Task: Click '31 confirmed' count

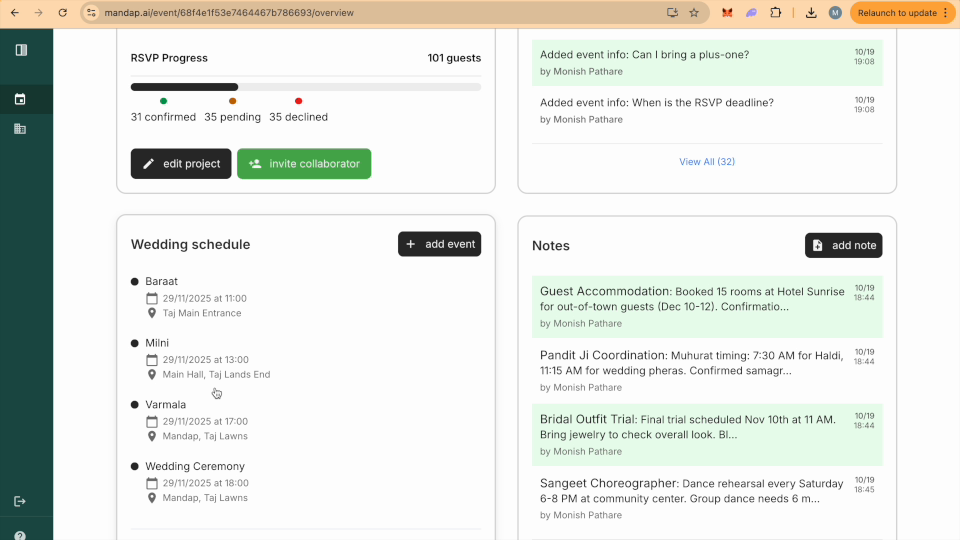Action: pos(163,117)
